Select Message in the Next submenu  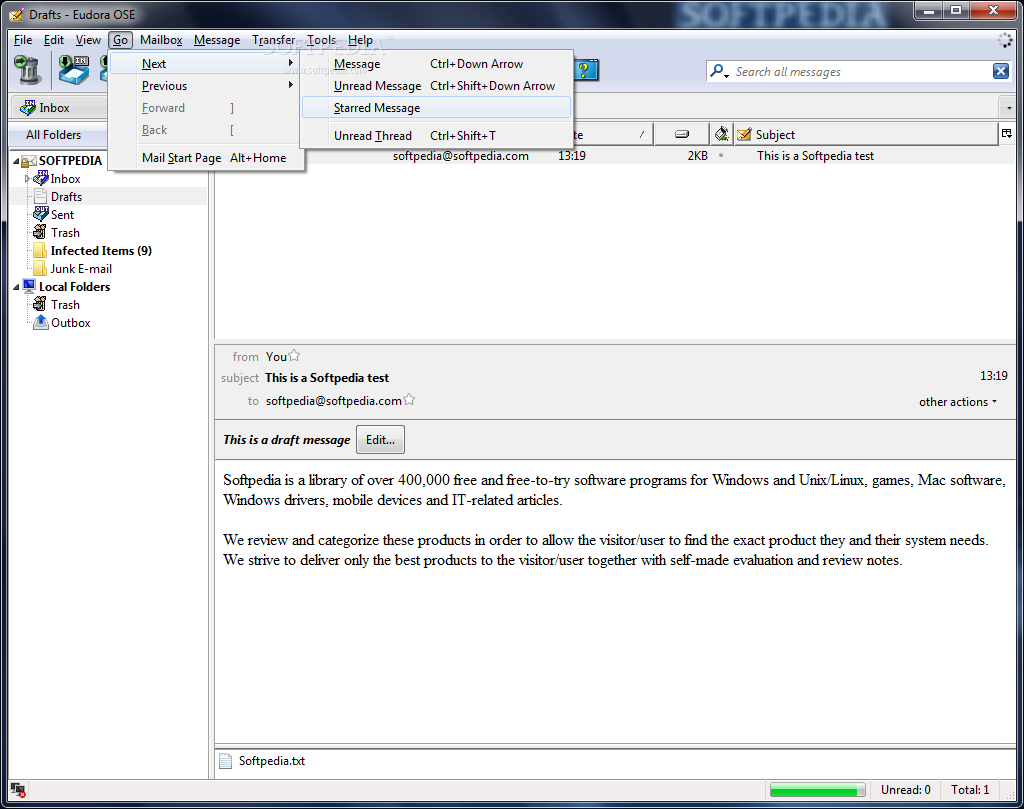click(436, 63)
